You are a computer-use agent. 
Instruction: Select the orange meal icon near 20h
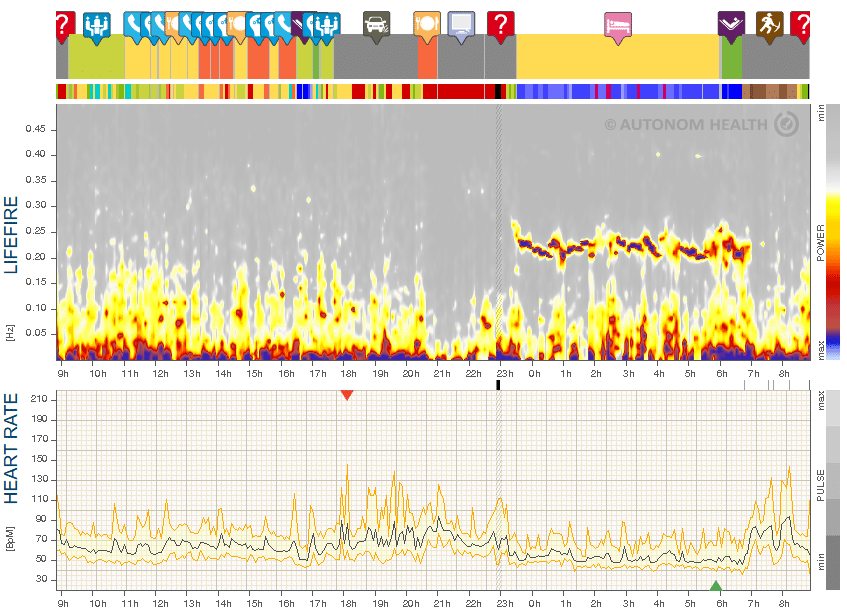click(x=427, y=26)
